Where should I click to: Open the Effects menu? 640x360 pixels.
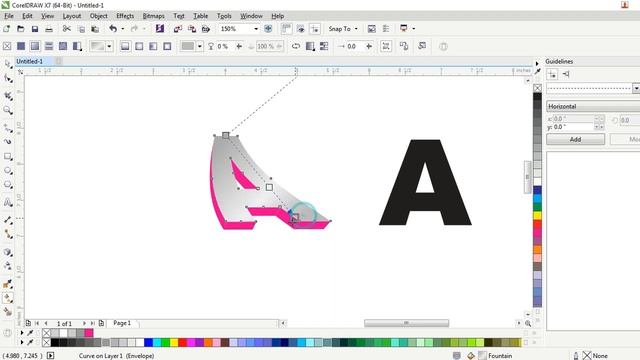click(x=125, y=16)
